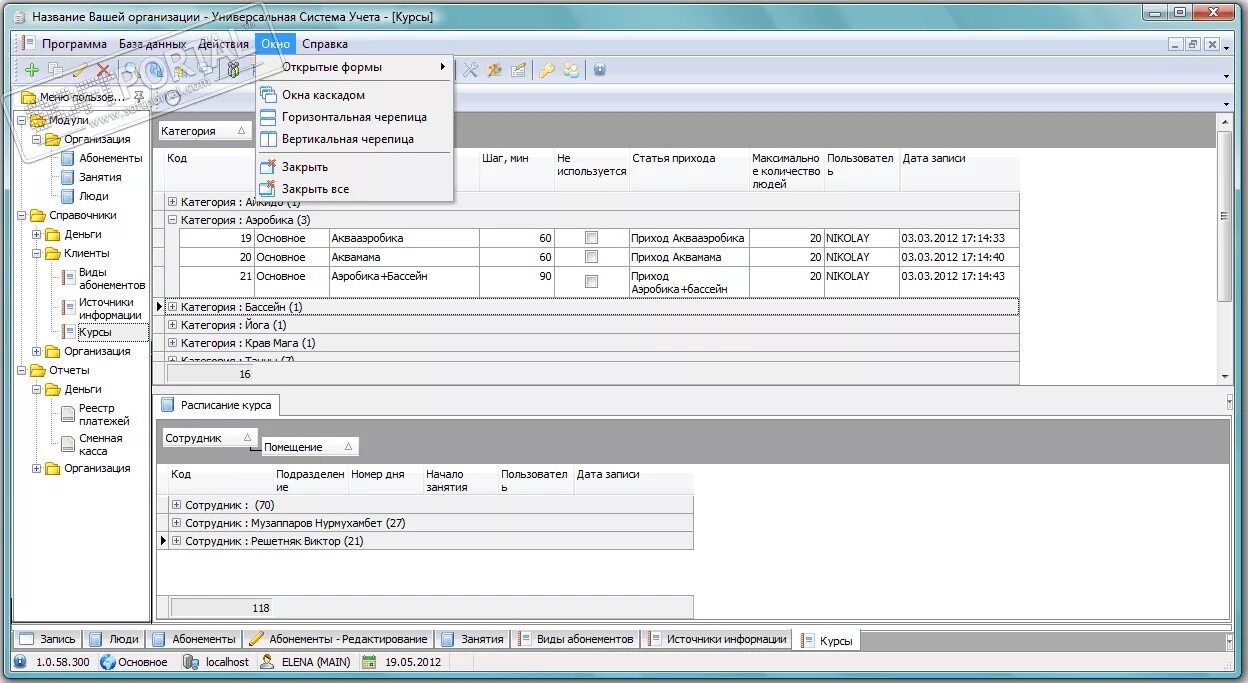
Task: Click the Users group toolbar icon
Action: pos(571,70)
